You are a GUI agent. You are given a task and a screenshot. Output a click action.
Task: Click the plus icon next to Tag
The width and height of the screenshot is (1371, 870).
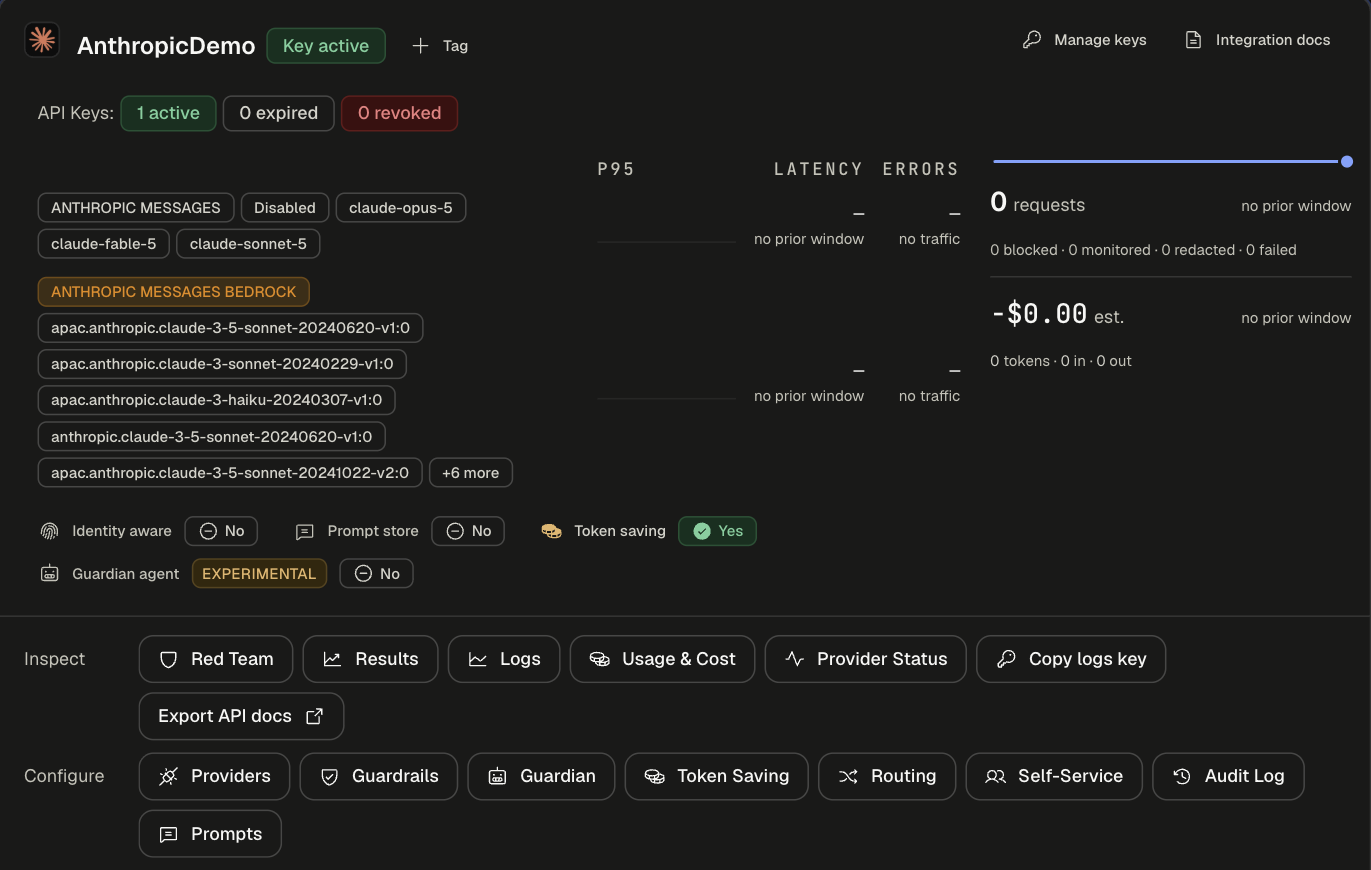(421, 46)
